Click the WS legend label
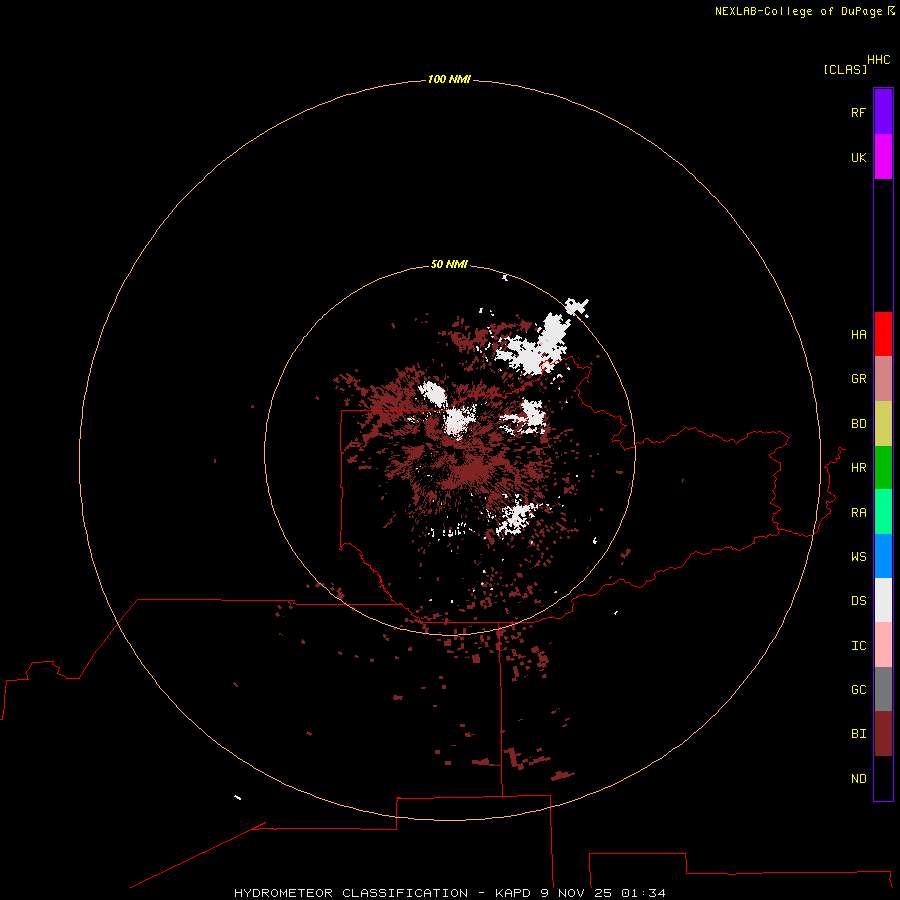 [858, 557]
